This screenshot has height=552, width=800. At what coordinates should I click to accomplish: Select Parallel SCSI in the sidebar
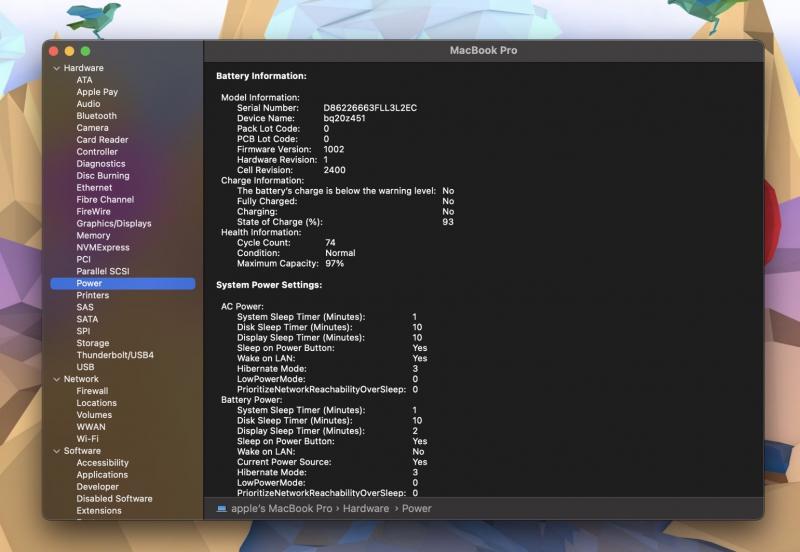(x=103, y=271)
